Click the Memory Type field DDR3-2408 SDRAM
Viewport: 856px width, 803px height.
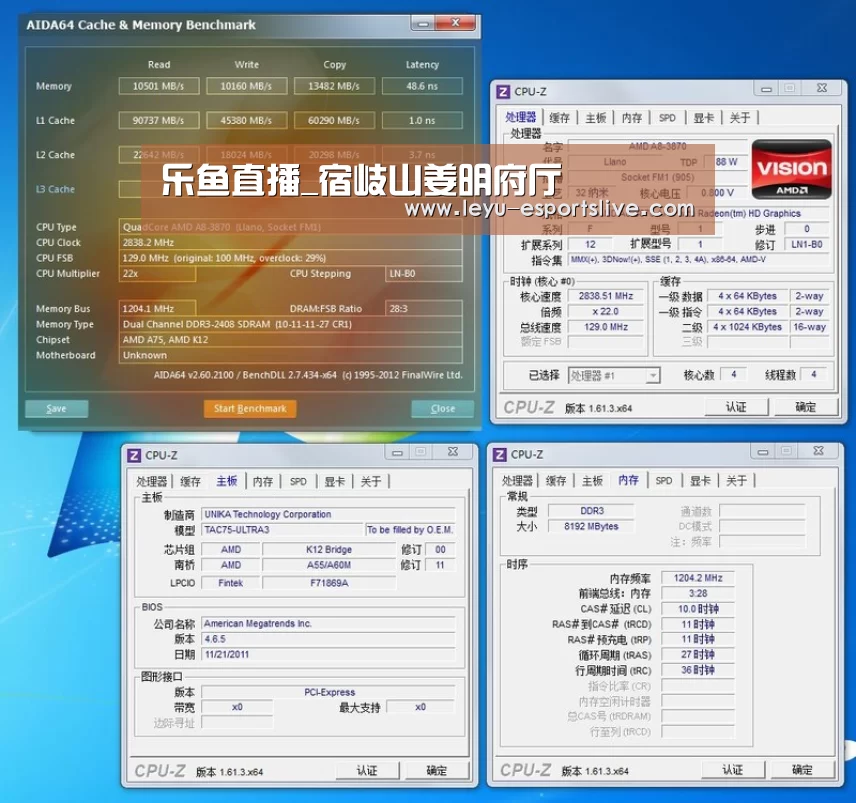point(290,324)
